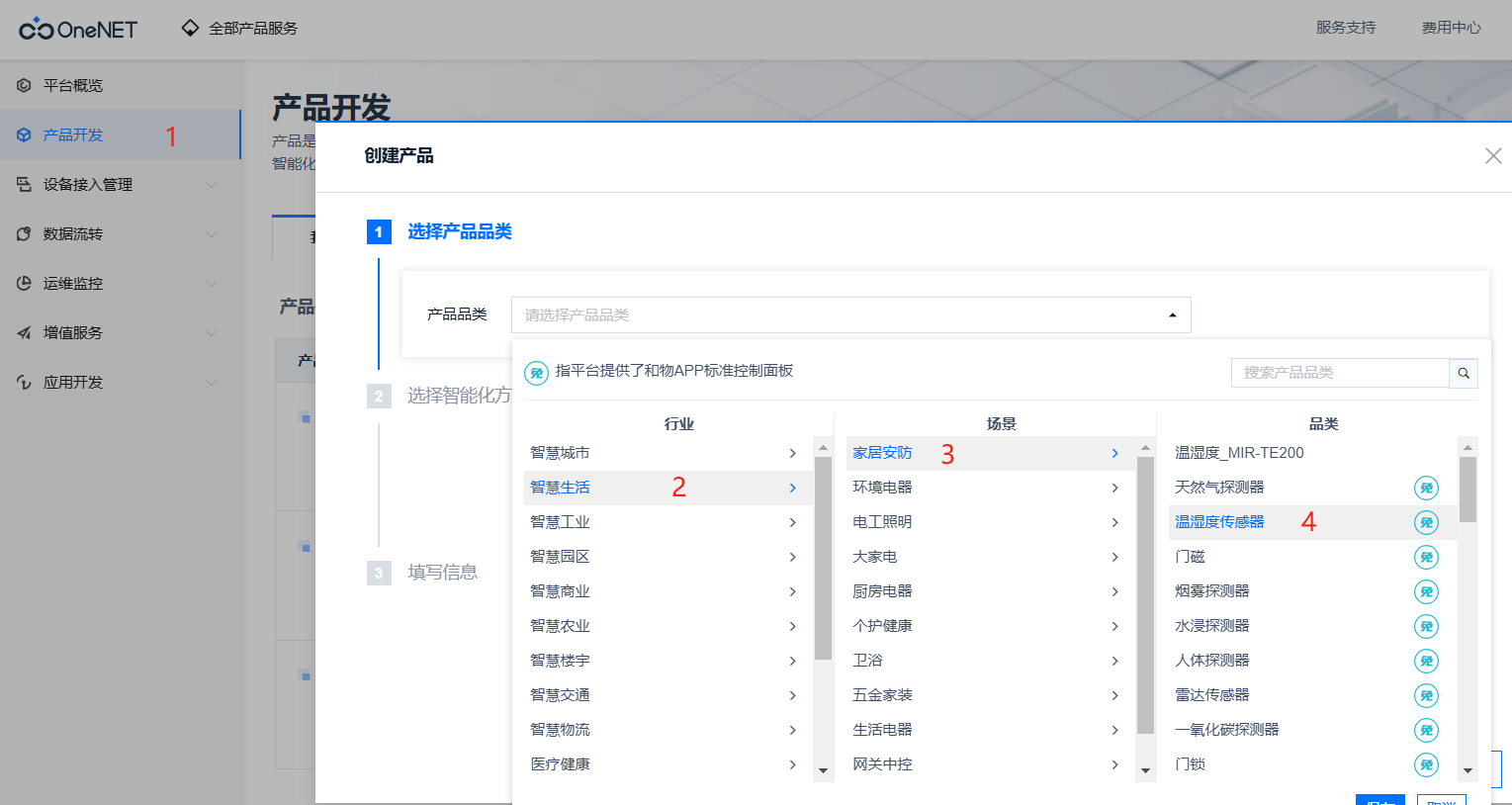Click the diamond icon beside 全部产品服务
Viewport: 1512px width, 805px height.
190,28
